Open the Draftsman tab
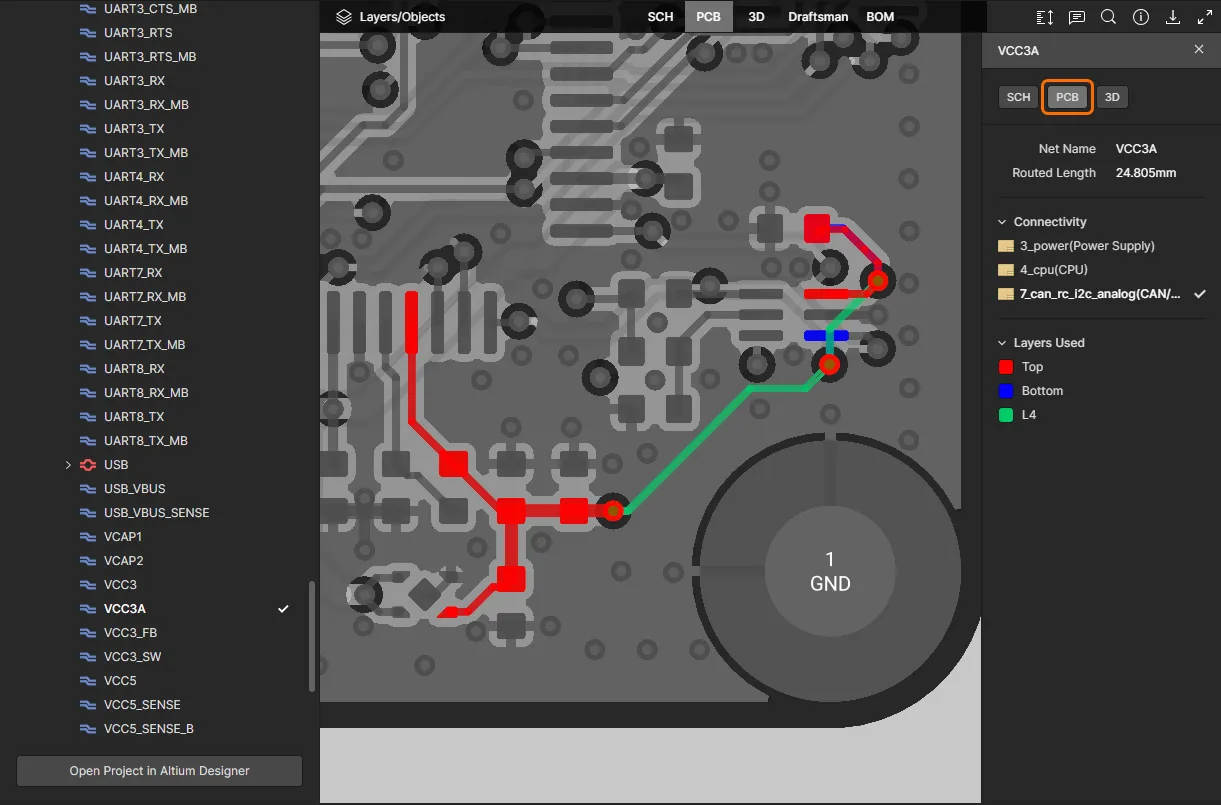 [818, 17]
